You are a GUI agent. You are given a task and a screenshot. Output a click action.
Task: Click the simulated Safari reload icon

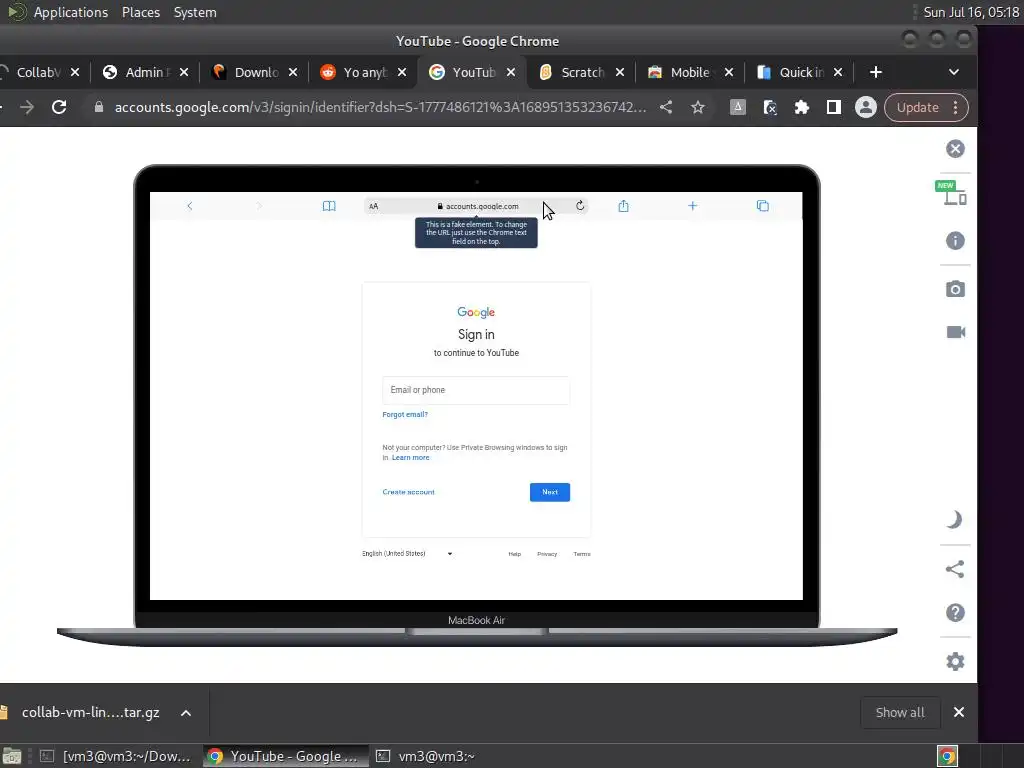click(x=580, y=206)
